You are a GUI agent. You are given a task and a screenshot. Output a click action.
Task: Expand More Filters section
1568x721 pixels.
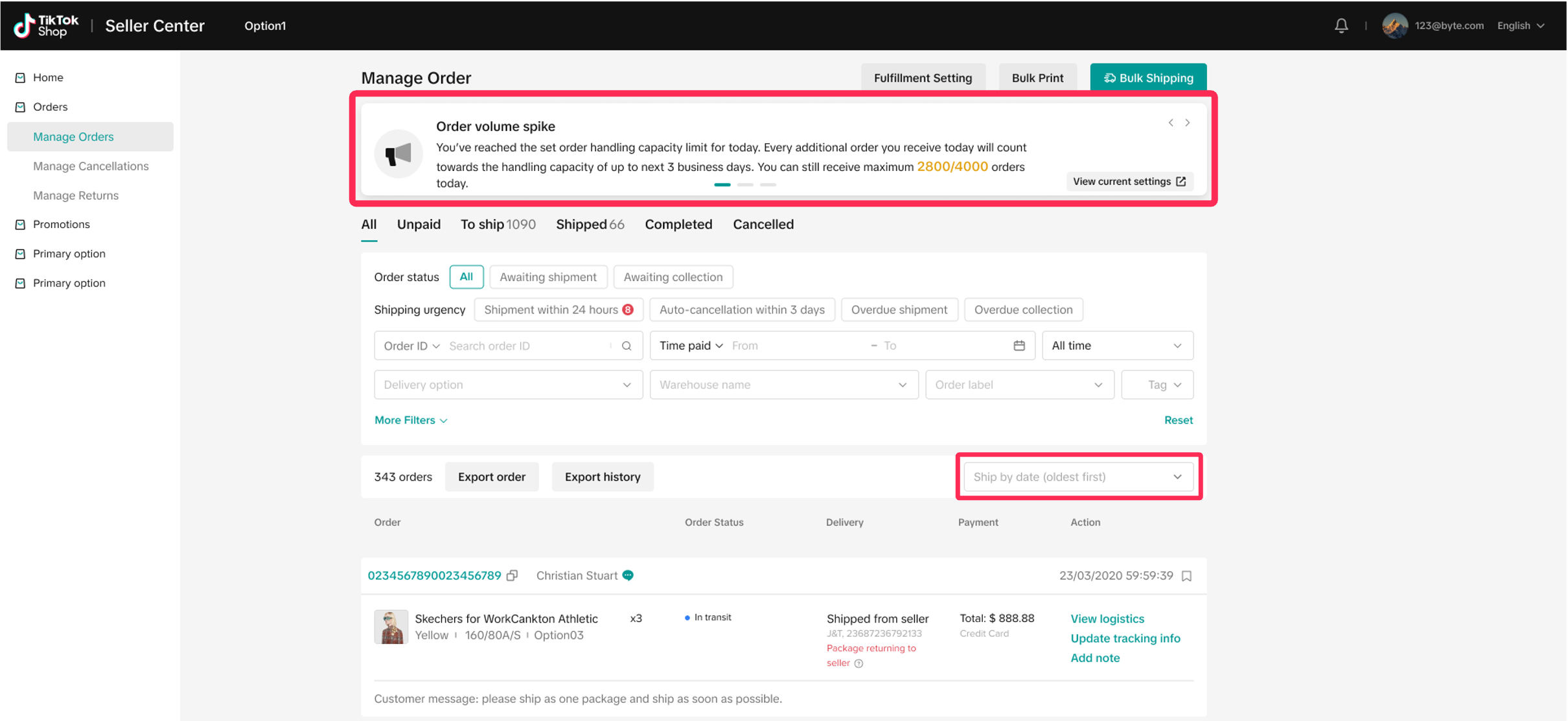click(x=411, y=420)
